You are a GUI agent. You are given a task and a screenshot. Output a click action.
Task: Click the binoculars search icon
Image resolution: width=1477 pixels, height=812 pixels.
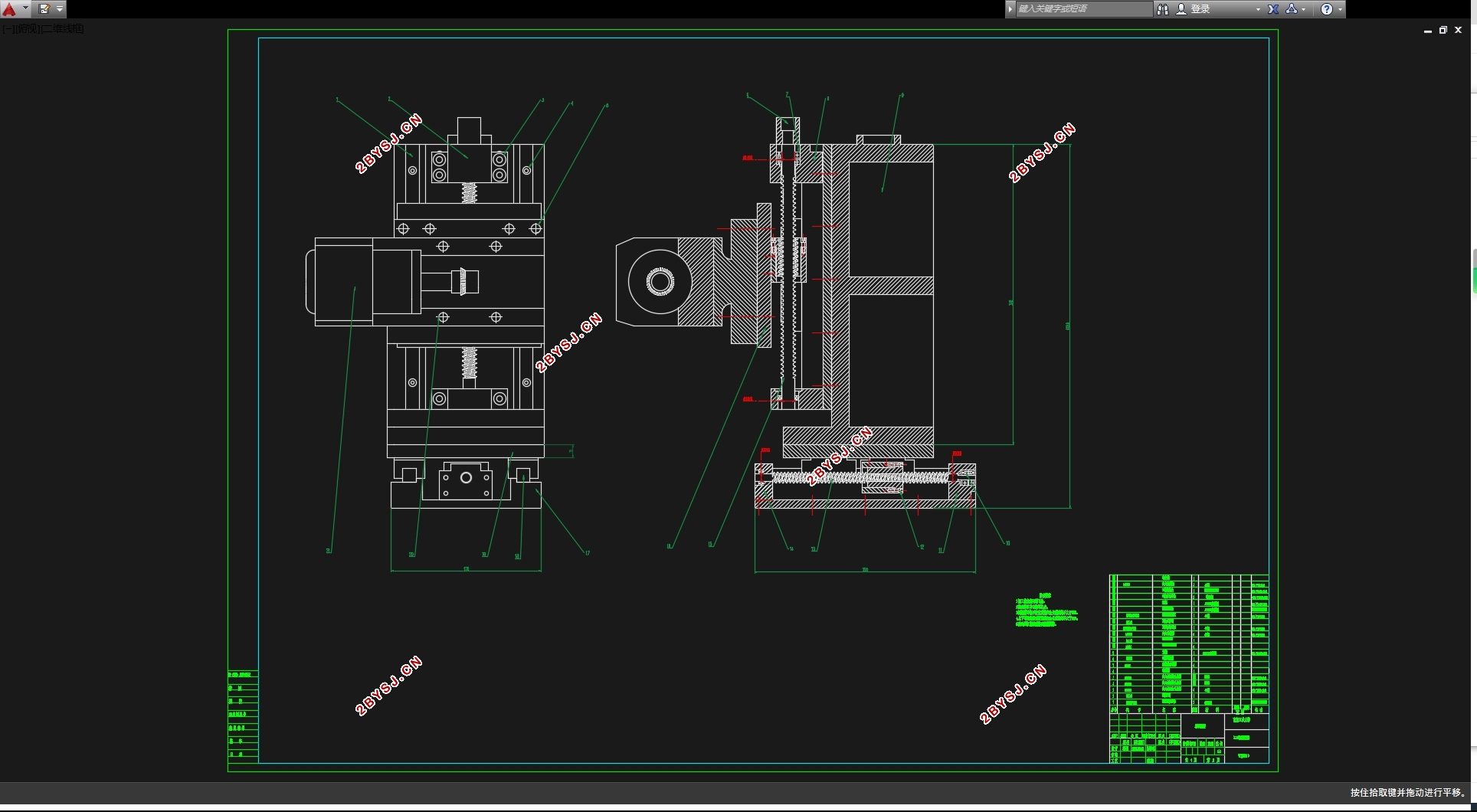[x=1163, y=9]
